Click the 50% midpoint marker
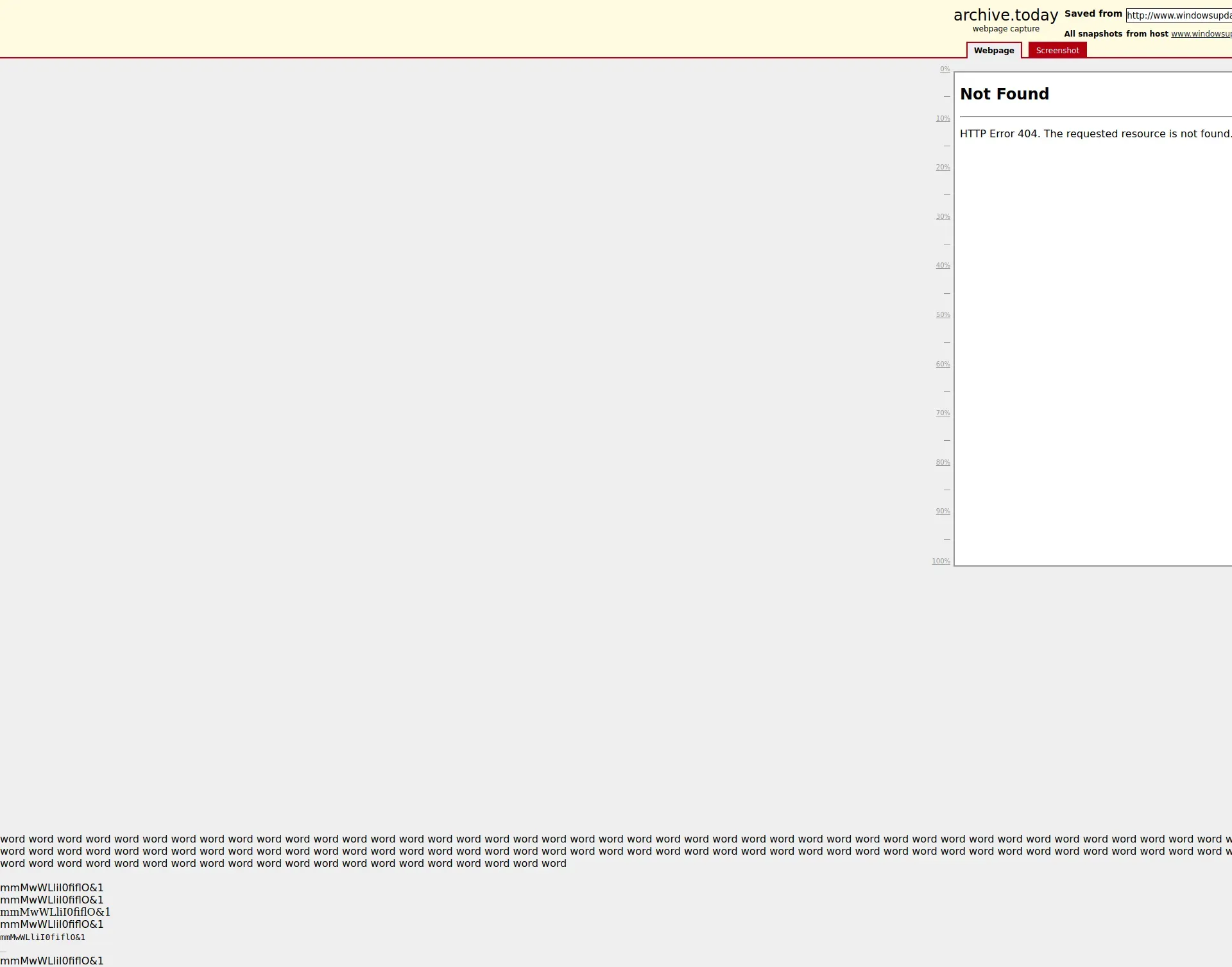This screenshot has width=1232, height=967. click(943, 315)
